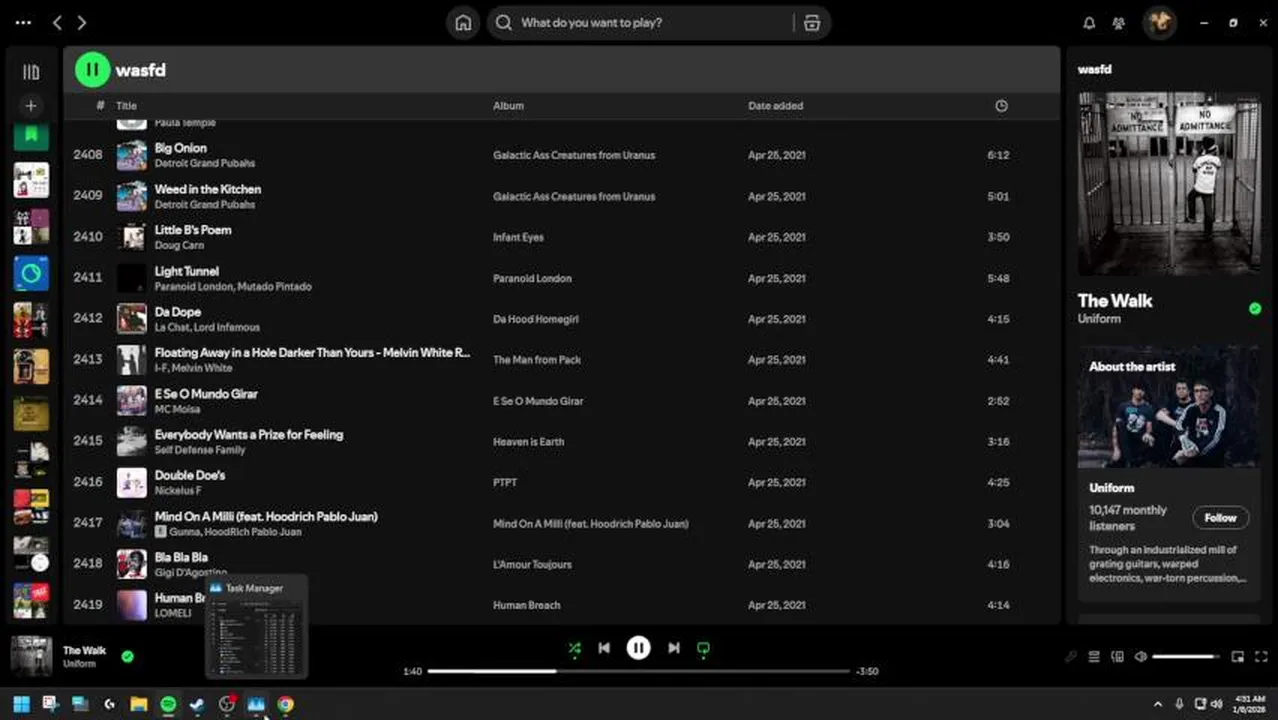Open Google Chrome from the taskbar
The image size is (1278, 720).
(x=285, y=705)
